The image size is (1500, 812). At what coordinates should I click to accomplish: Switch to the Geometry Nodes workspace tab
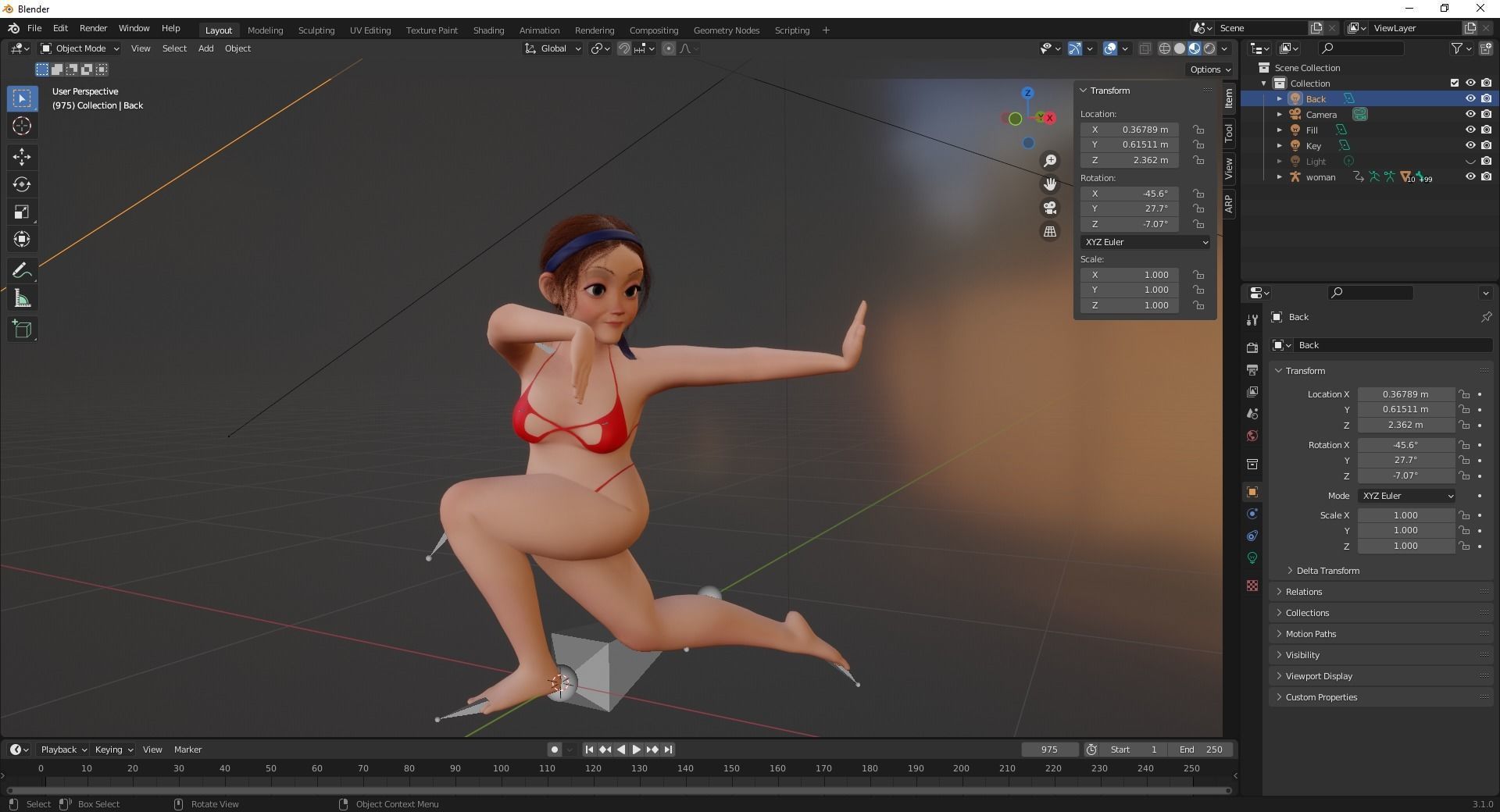pos(727,30)
